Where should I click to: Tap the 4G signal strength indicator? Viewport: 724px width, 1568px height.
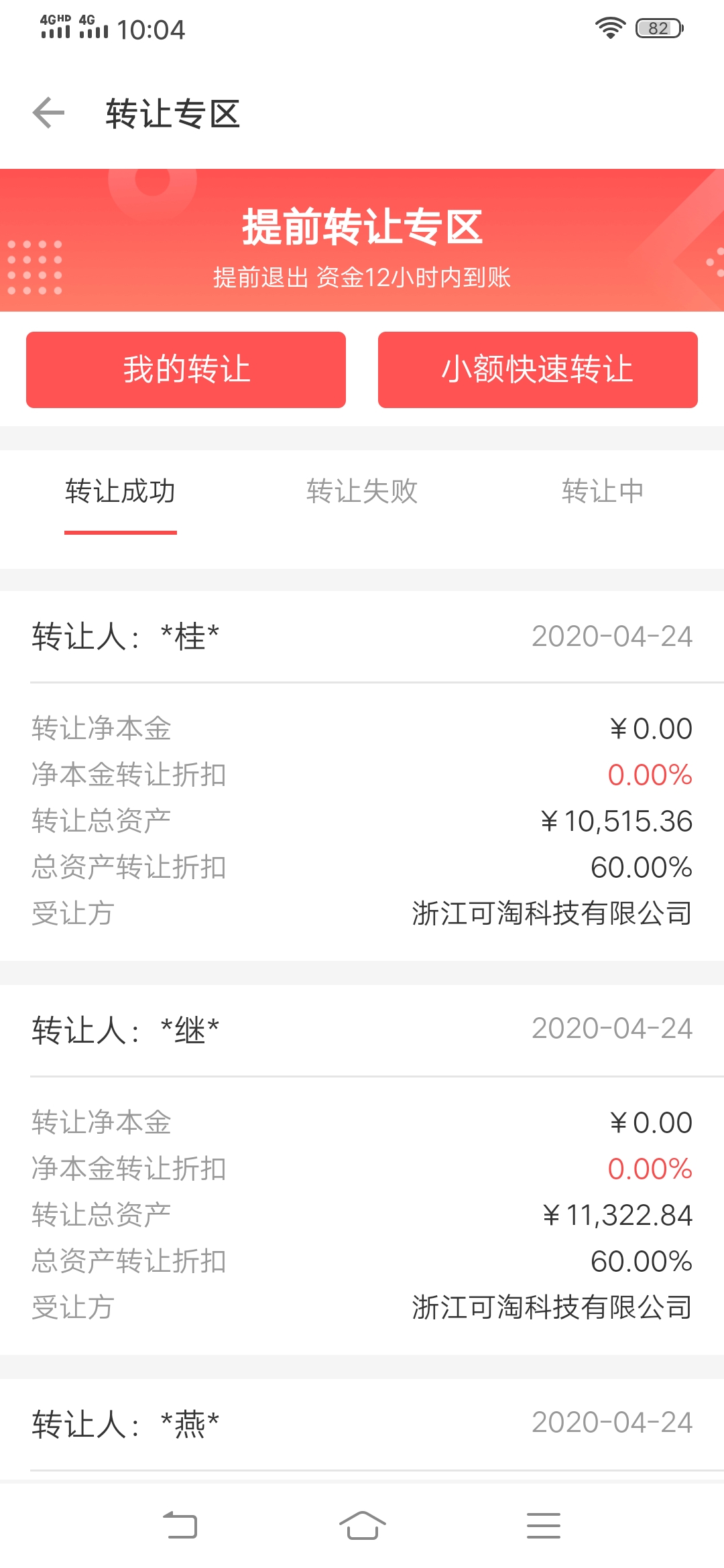94,27
